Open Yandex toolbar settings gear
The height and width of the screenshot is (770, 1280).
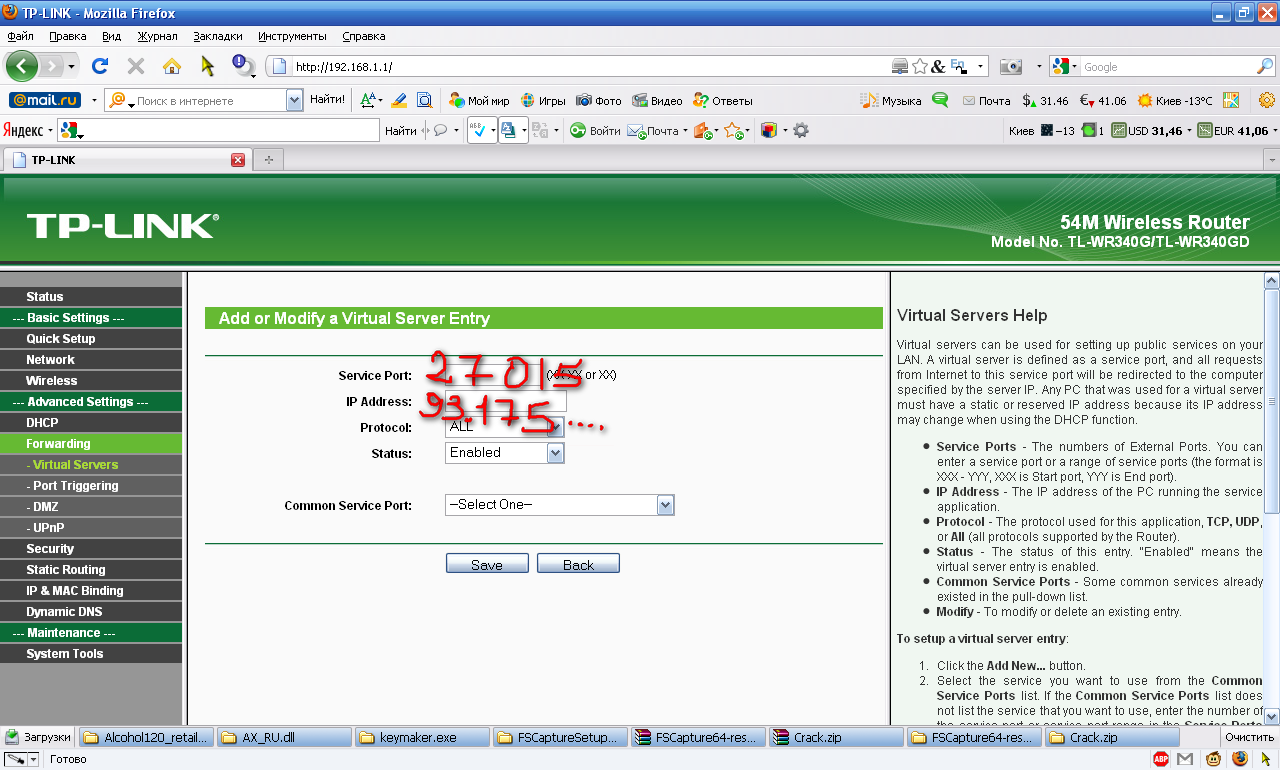pos(800,130)
